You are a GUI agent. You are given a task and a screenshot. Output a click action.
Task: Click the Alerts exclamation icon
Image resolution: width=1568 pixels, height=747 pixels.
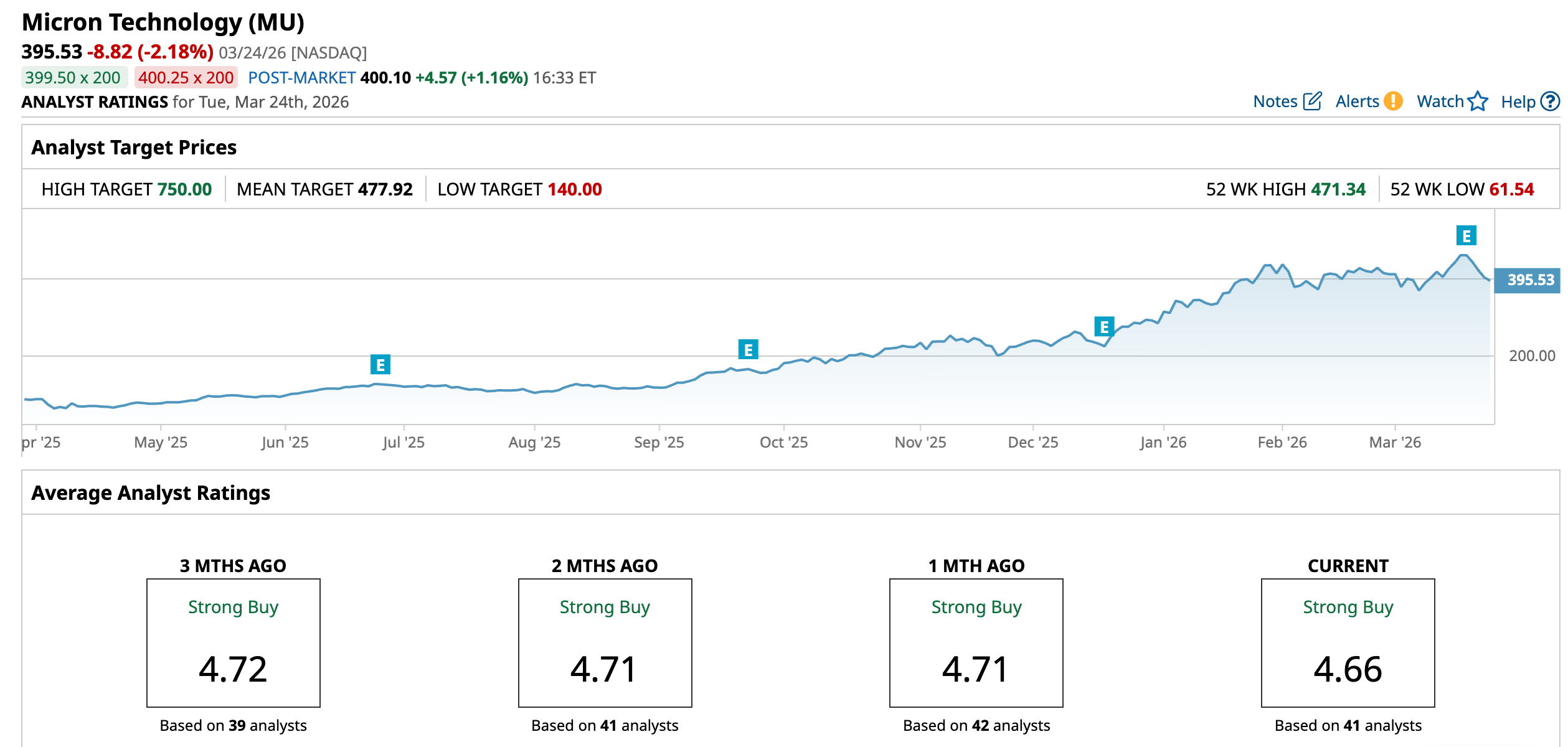1393,101
